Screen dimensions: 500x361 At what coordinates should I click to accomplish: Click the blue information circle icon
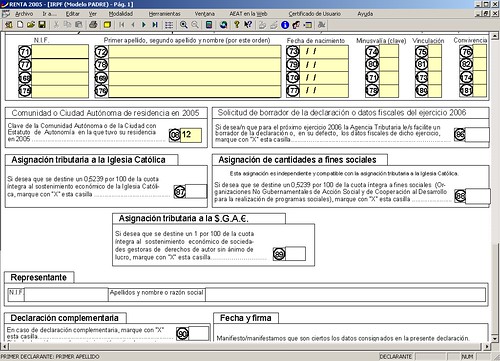pyautogui.click(x=285, y=25)
